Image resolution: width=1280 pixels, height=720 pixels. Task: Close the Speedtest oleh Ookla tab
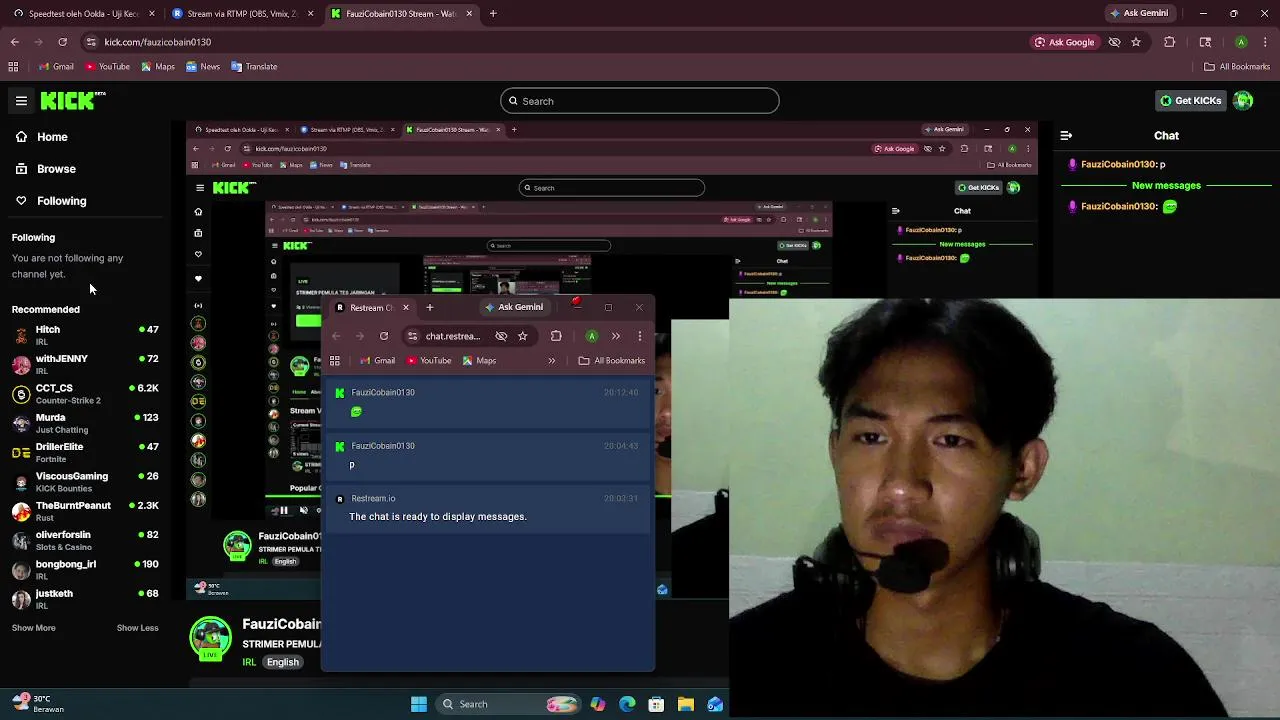(x=152, y=14)
